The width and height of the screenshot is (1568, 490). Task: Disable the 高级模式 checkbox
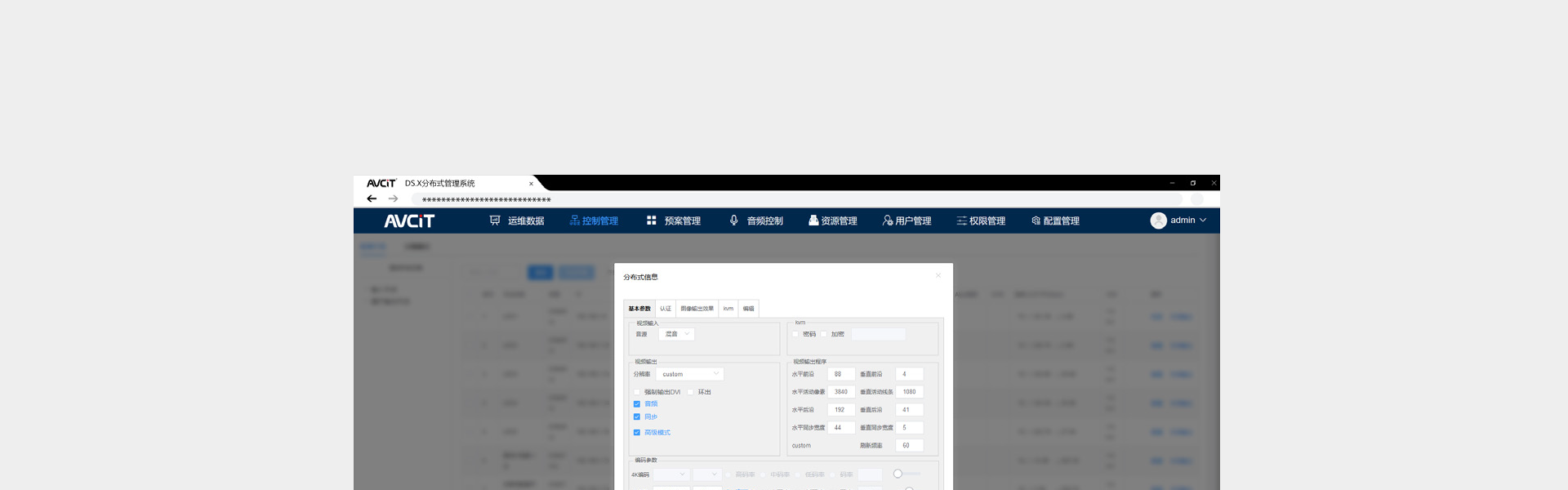(637, 433)
